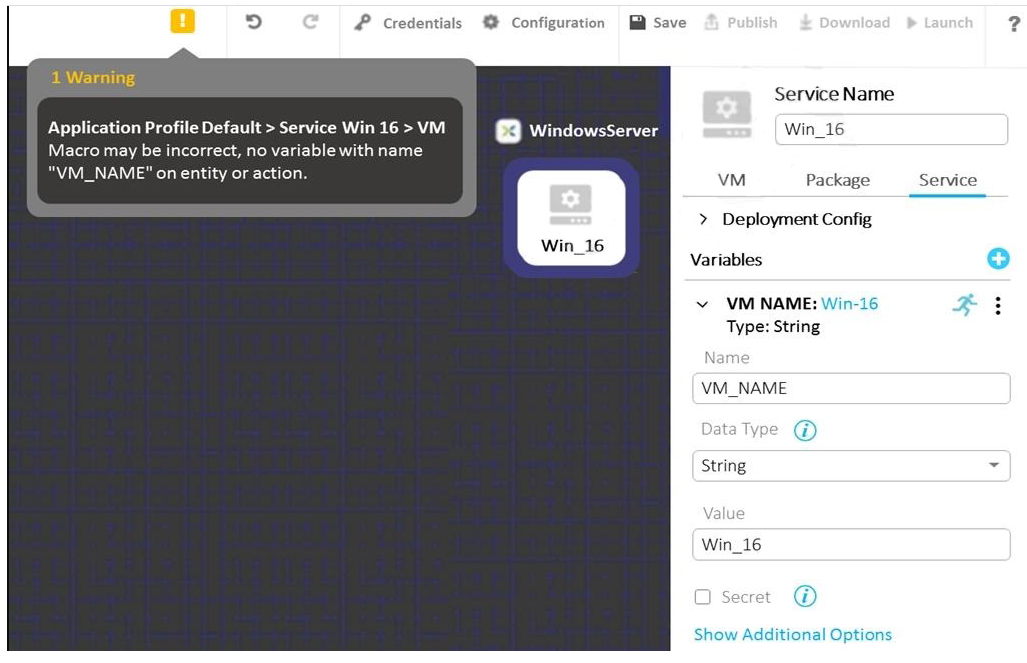Open Credentials from the toolbar
1027x663 pixels.
click(408, 23)
